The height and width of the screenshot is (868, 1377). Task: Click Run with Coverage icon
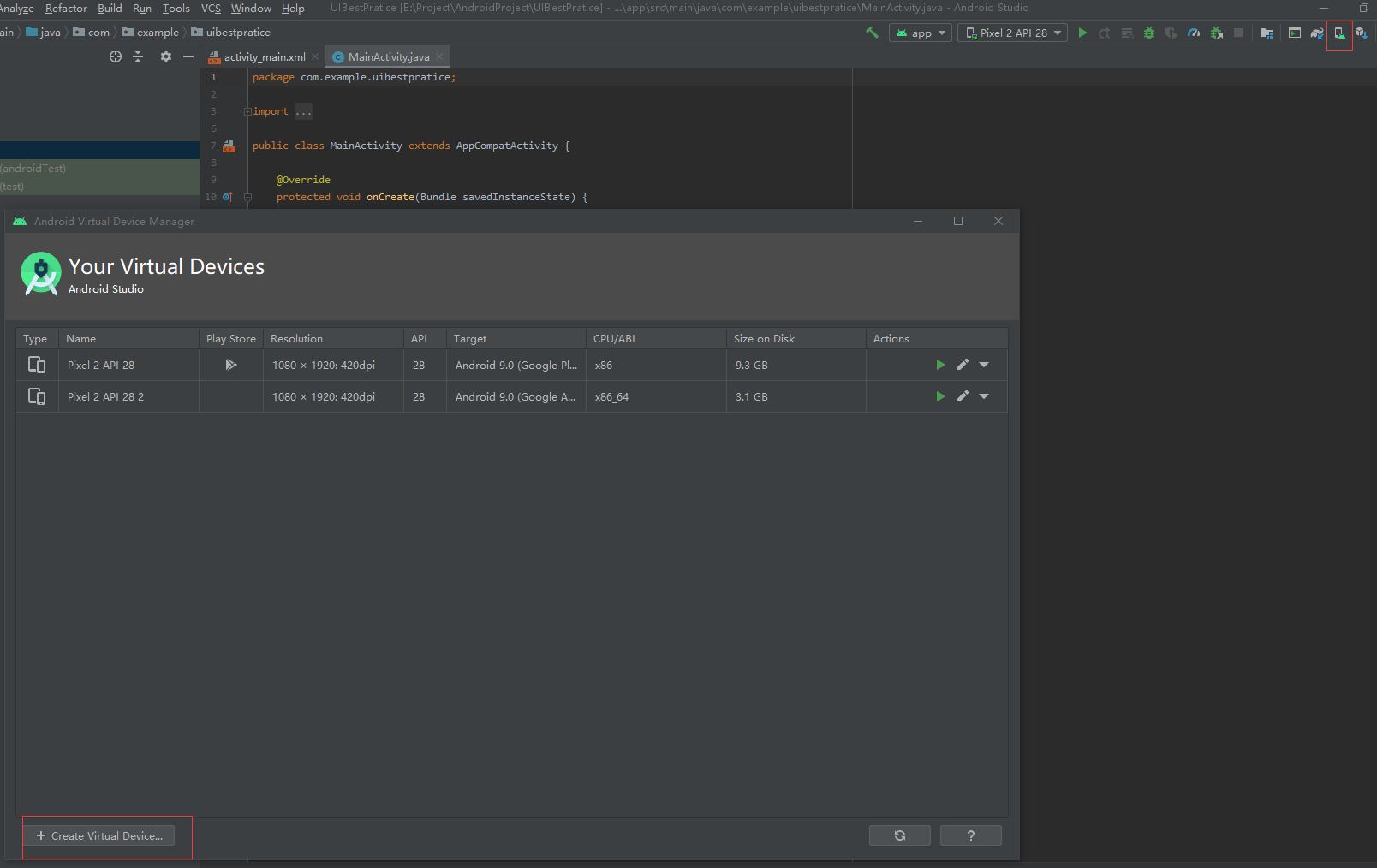pos(1171,33)
